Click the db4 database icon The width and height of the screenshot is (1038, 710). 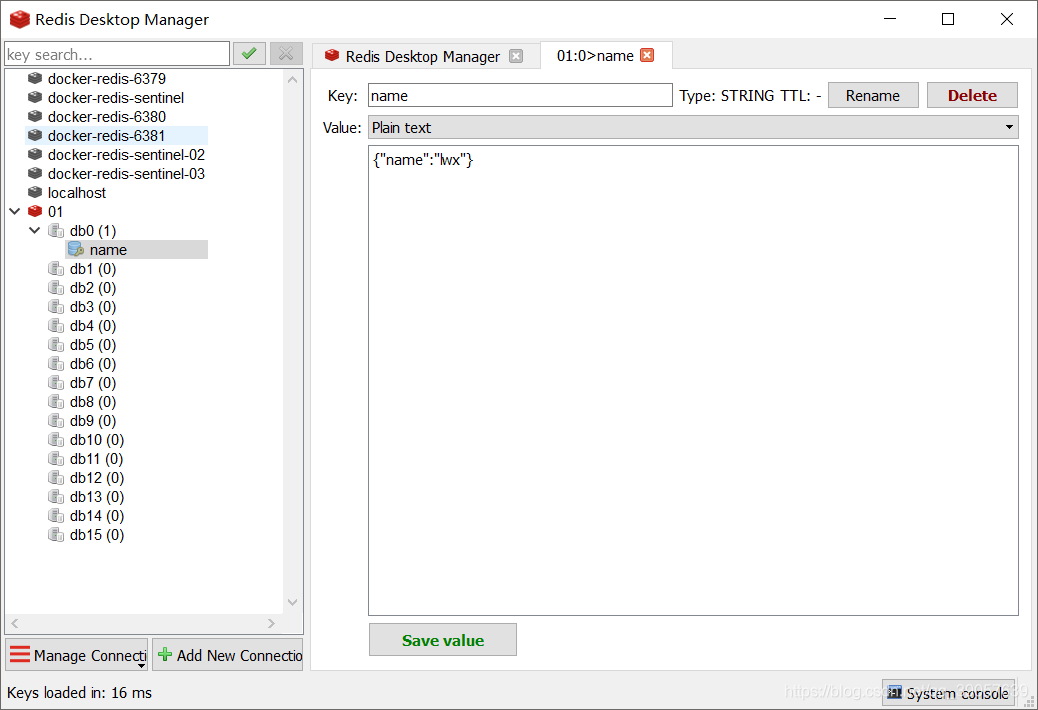pos(56,326)
